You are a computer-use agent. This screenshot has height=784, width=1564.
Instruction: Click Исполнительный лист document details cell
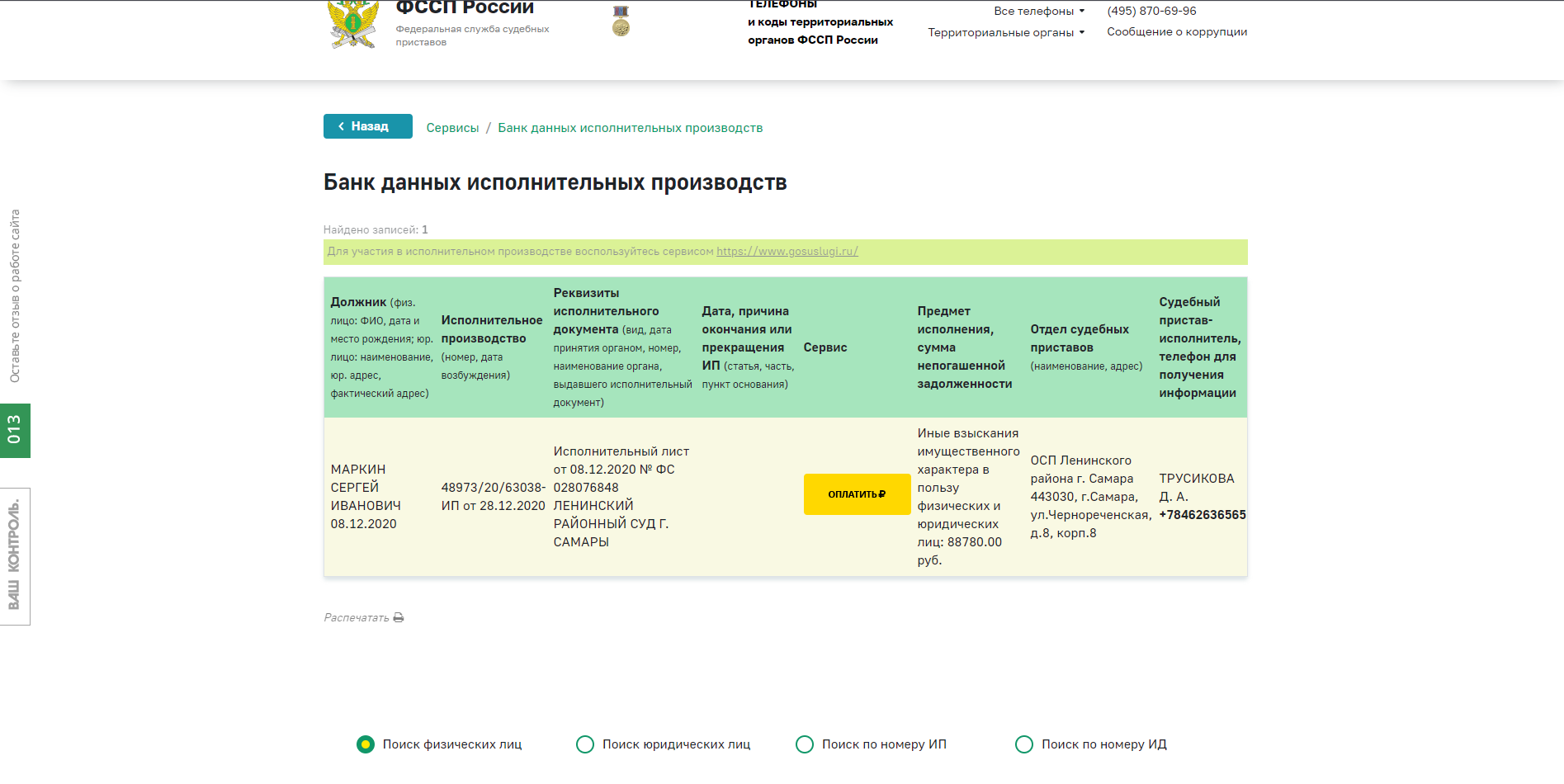pos(621,497)
